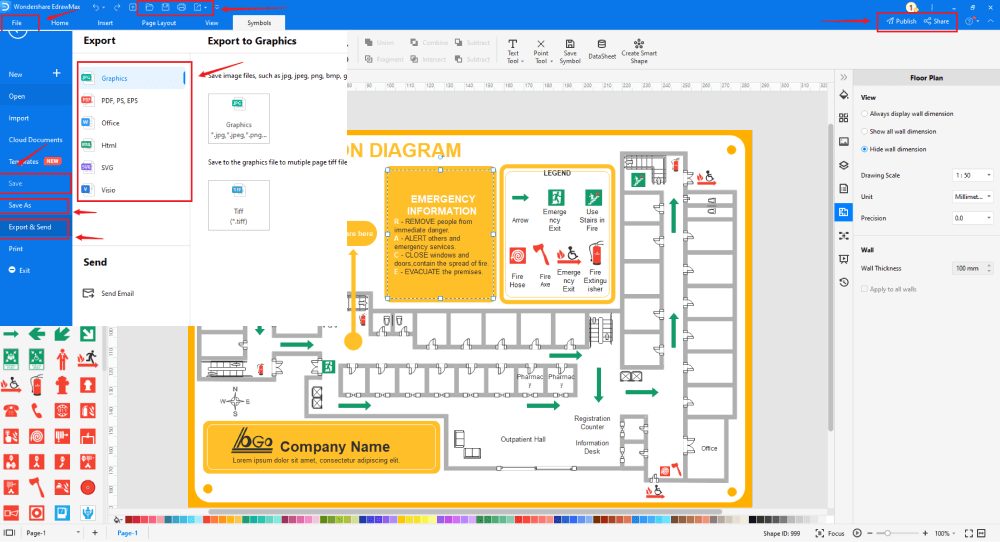Click Send Email option

coord(117,294)
